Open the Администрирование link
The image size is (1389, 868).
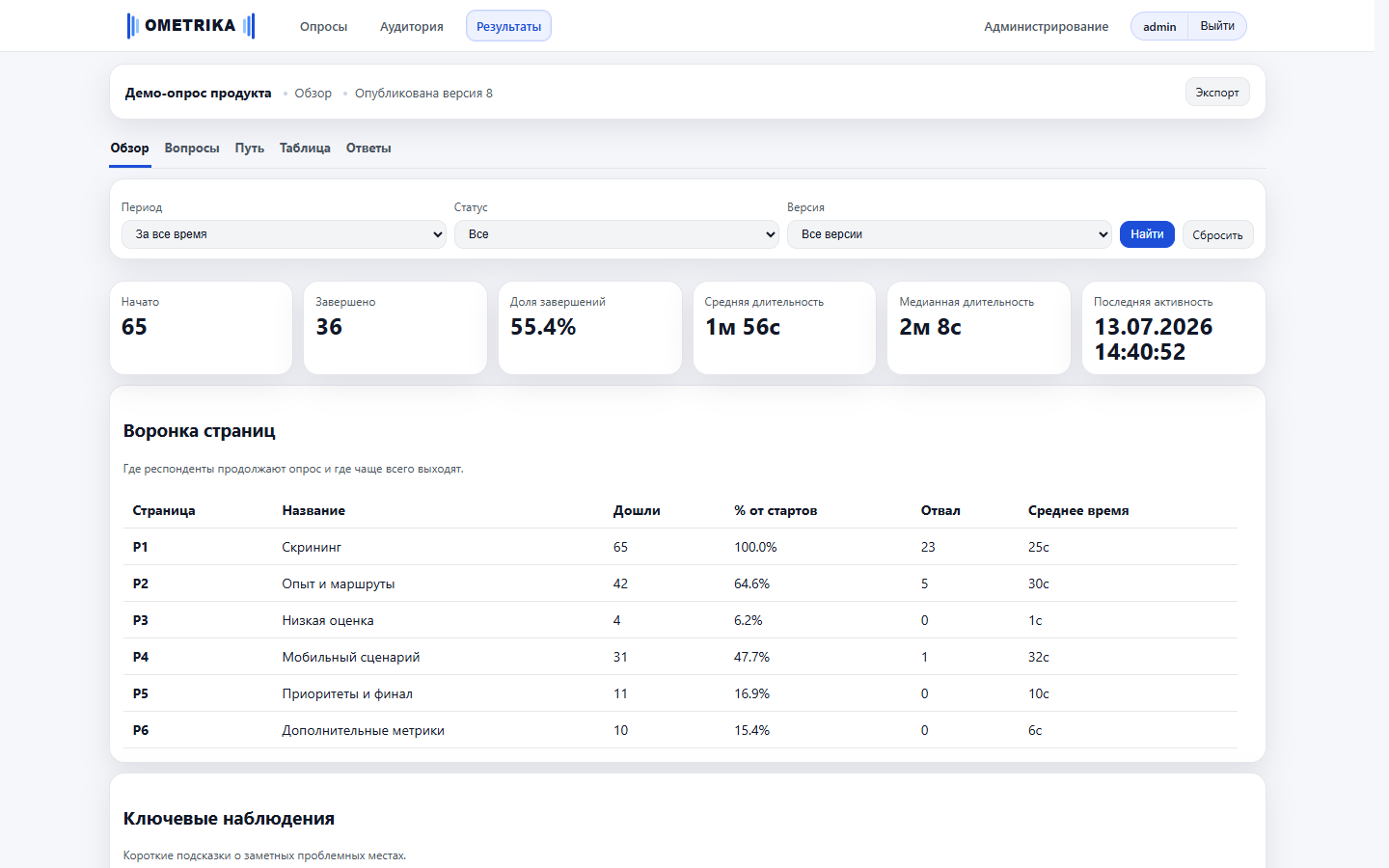tap(1046, 26)
